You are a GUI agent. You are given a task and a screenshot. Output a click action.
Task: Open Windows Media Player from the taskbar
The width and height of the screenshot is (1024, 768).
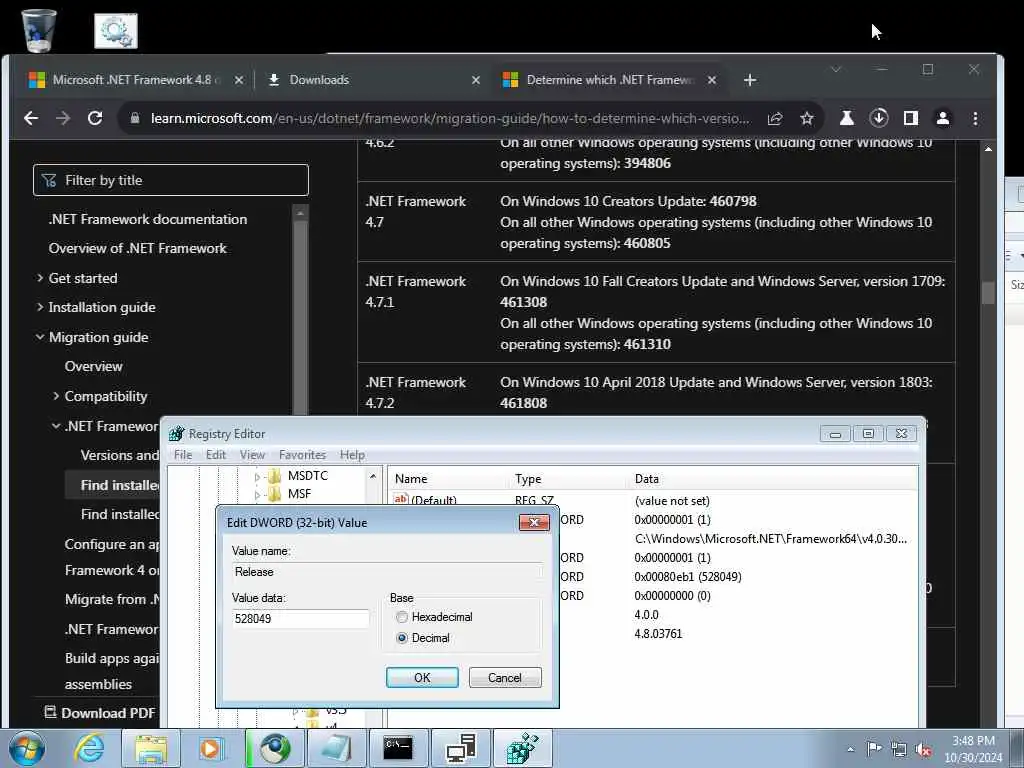211,748
